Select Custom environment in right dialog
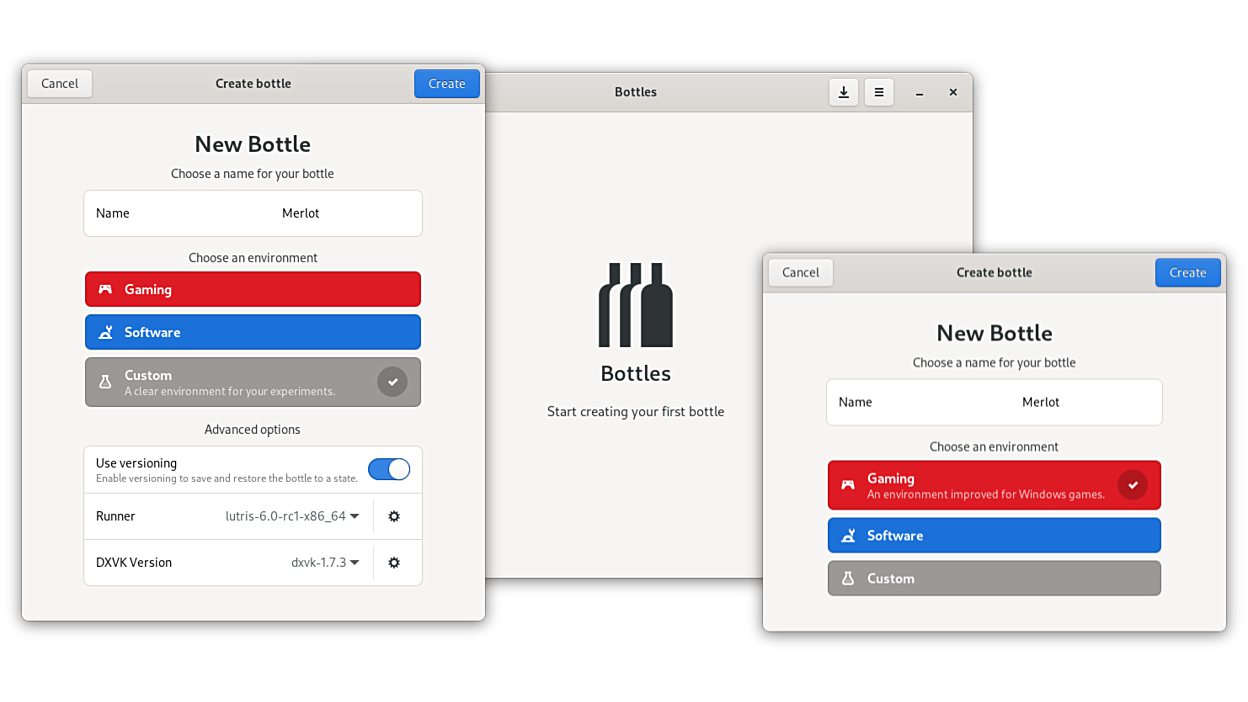1248x702 pixels. coord(994,579)
